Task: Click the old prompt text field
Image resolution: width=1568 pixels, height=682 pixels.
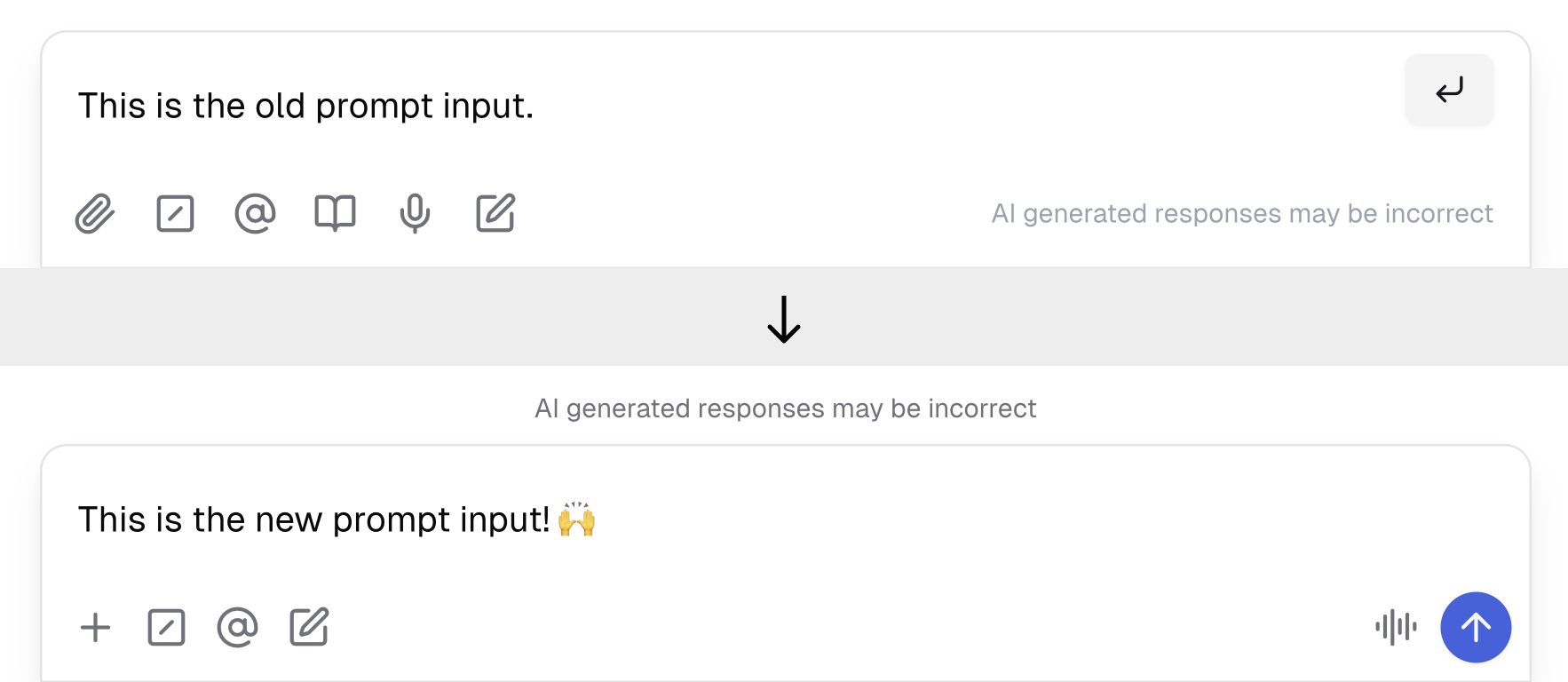Action: tap(305, 106)
